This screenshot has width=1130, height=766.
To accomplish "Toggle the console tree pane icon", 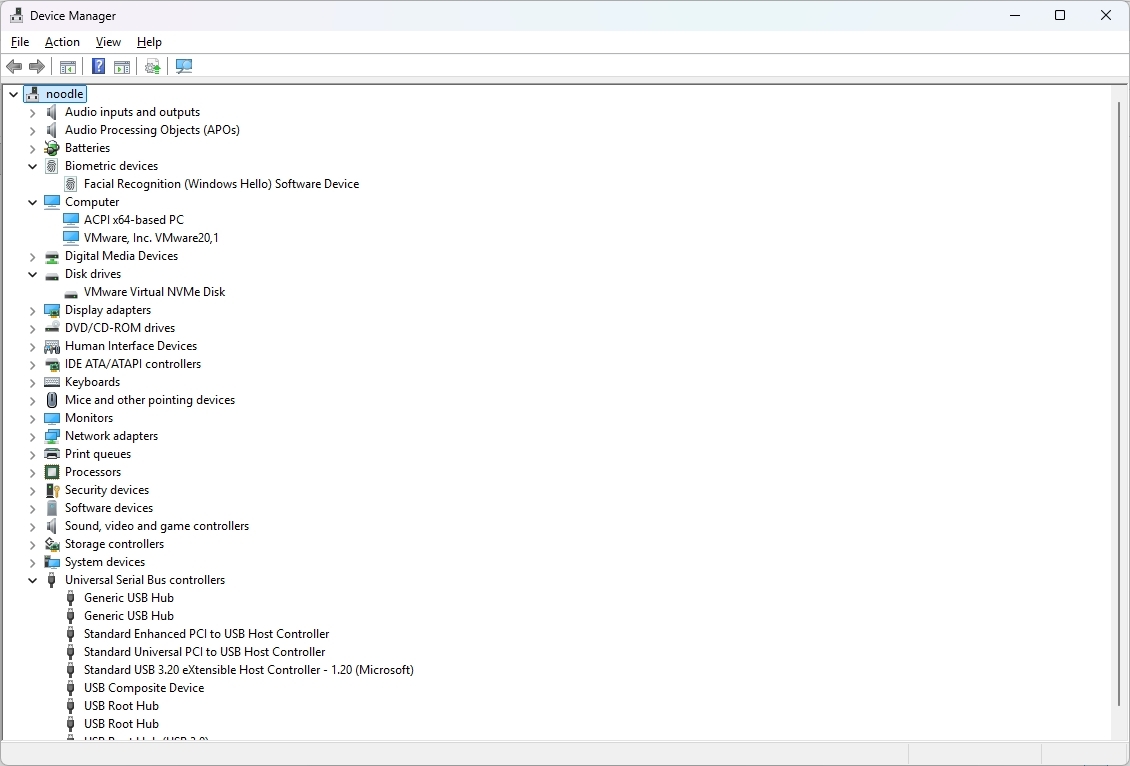I will coord(67,66).
